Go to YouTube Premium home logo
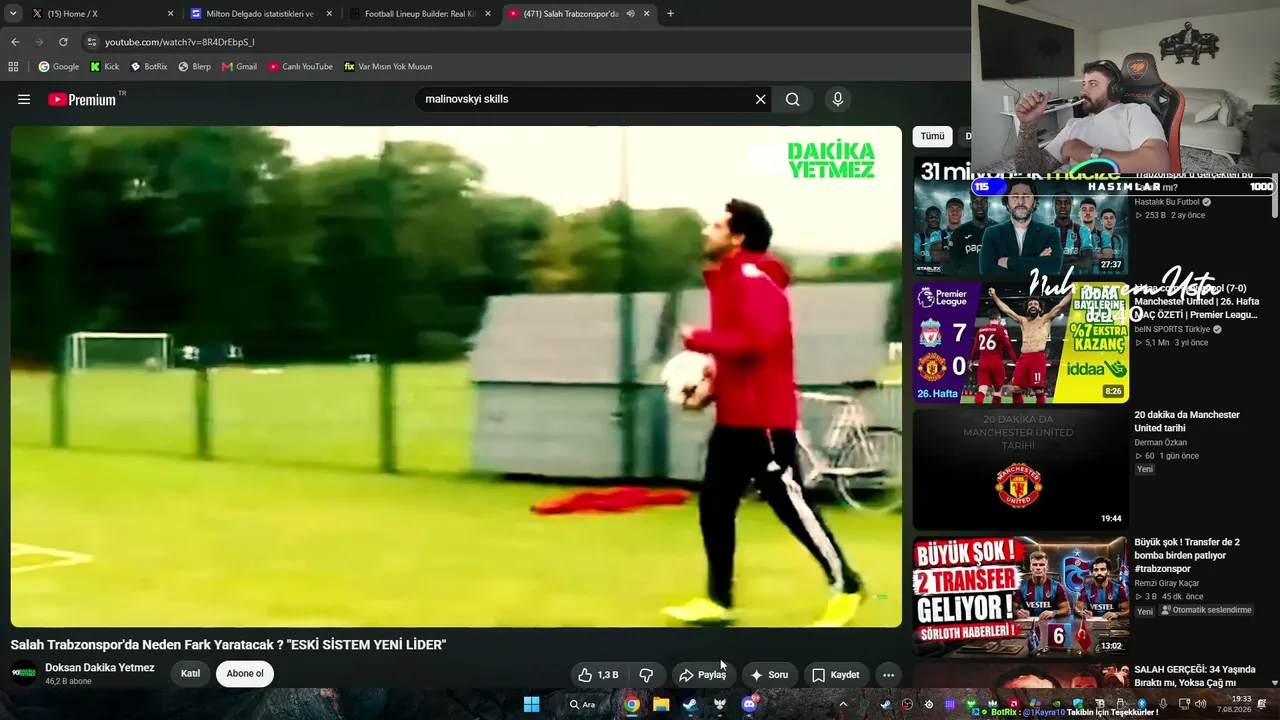1280x720 pixels. pos(82,99)
